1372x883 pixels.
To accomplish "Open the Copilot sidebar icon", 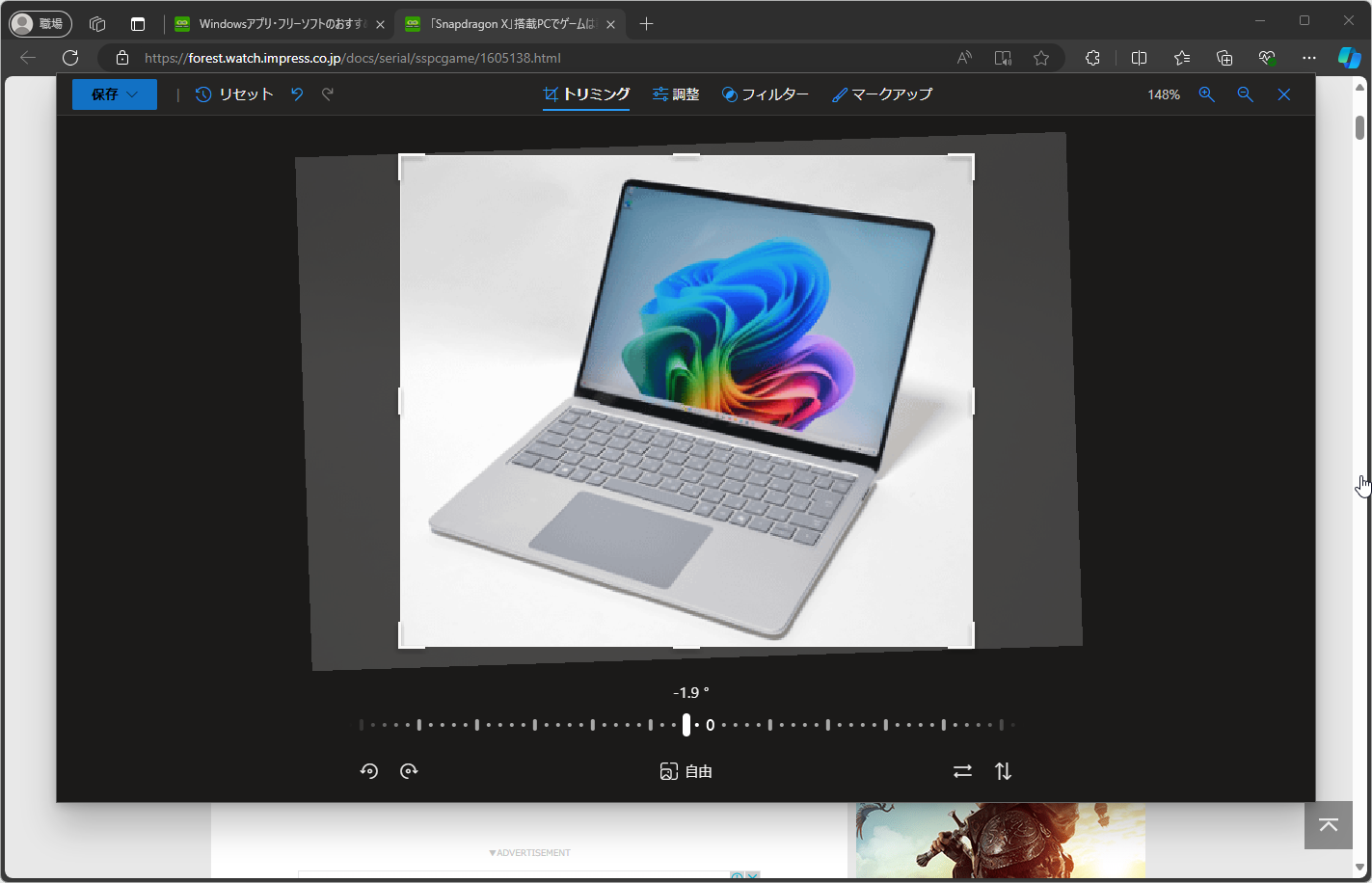I will point(1350,58).
